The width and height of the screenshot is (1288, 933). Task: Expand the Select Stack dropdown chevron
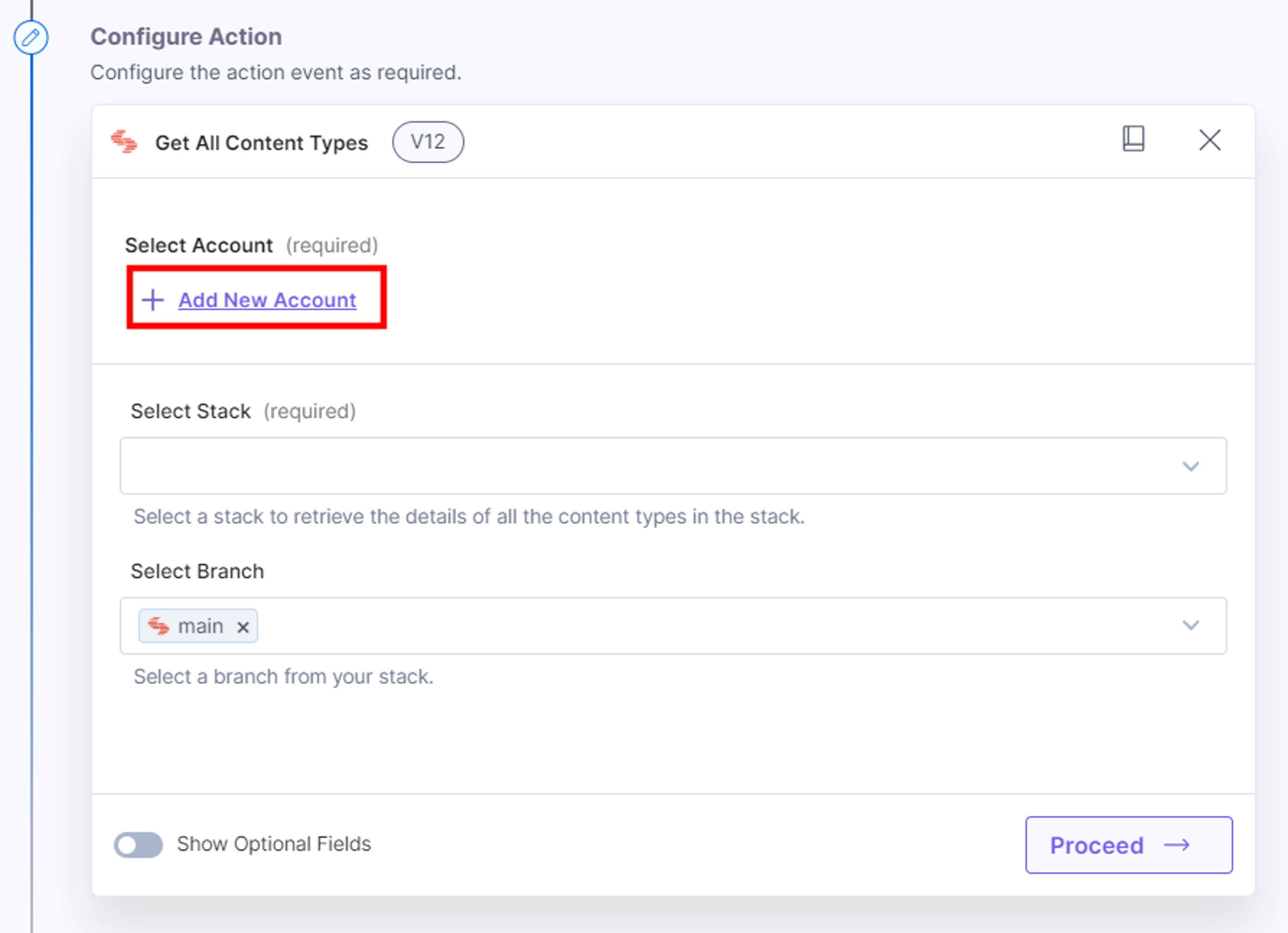tap(1190, 466)
